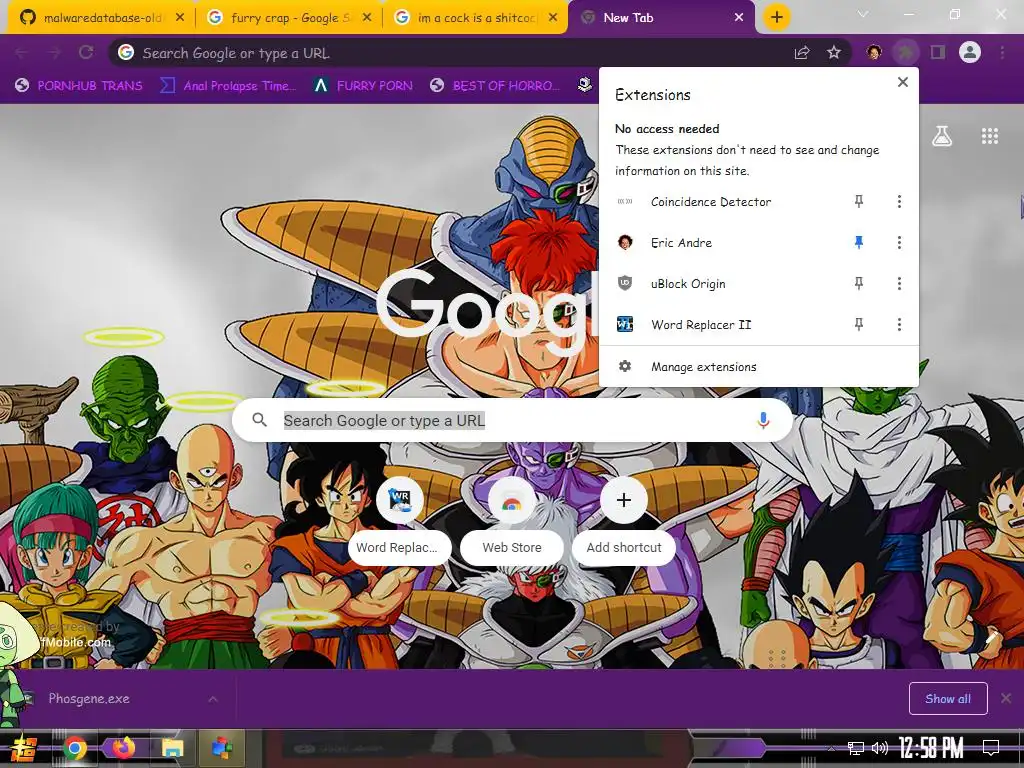Screen dimensions: 1024x768
Task: Pin the uBlock Origin extension
Action: [859, 283]
